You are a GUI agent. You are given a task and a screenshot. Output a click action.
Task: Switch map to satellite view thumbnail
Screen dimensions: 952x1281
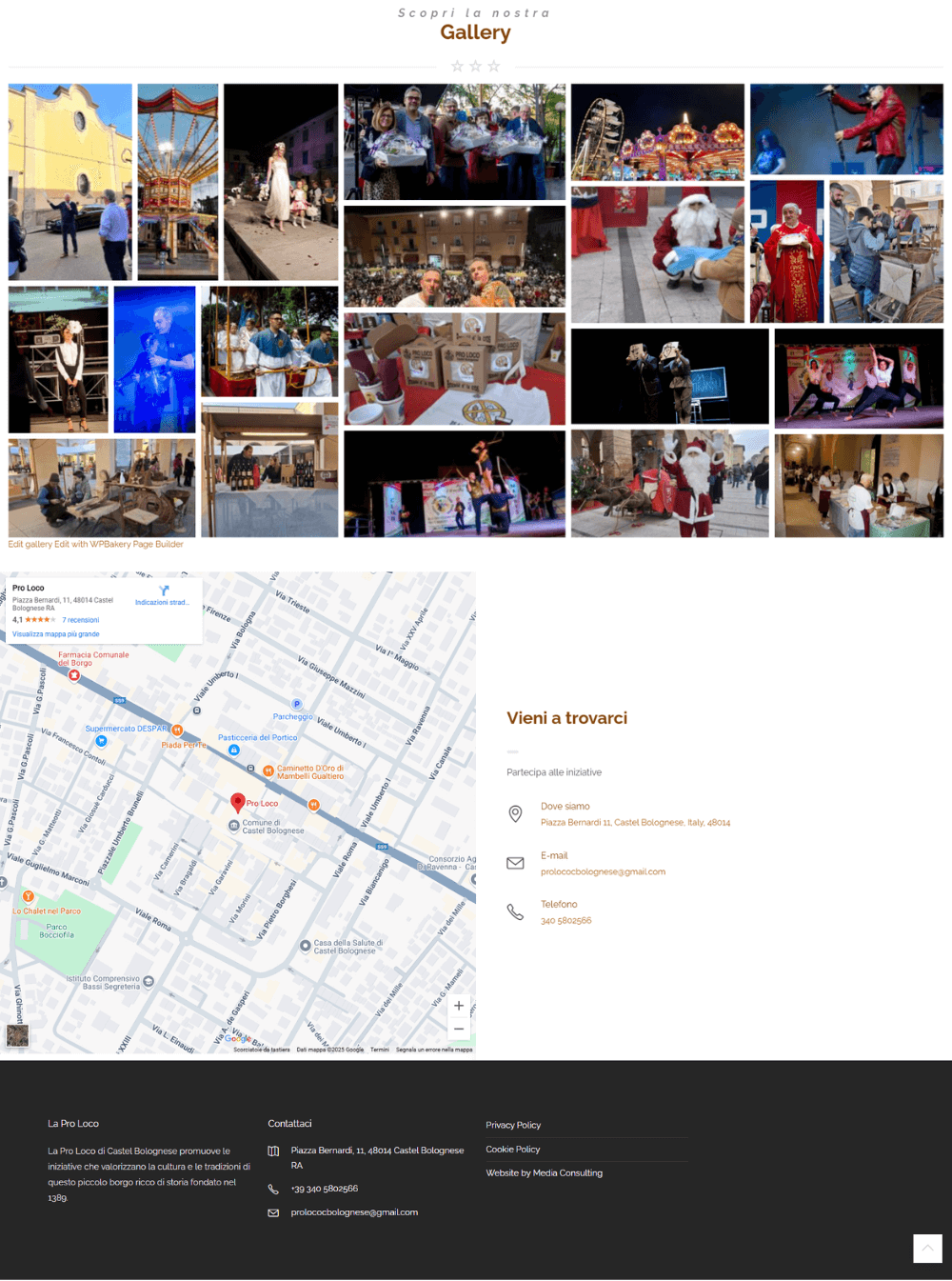(17, 1035)
